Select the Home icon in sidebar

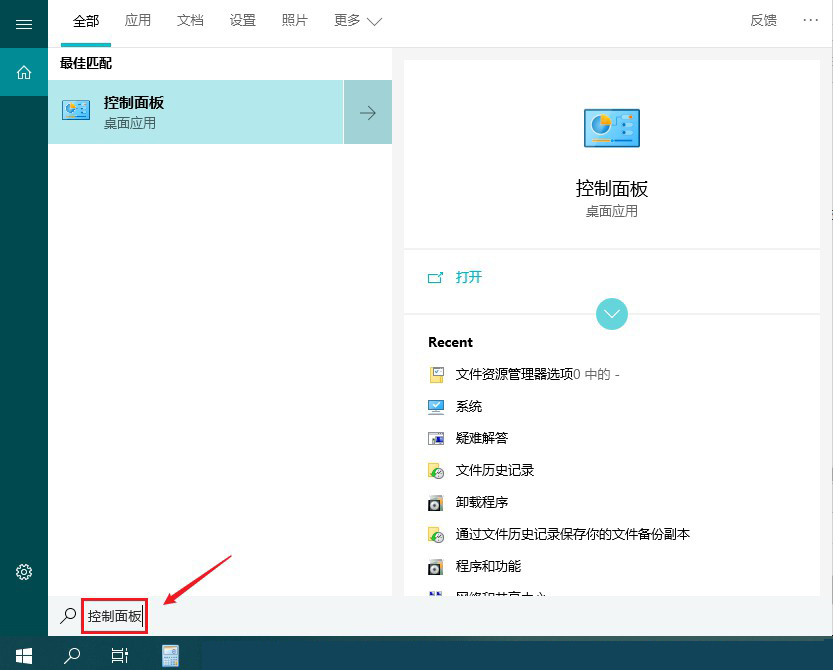pyautogui.click(x=24, y=72)
